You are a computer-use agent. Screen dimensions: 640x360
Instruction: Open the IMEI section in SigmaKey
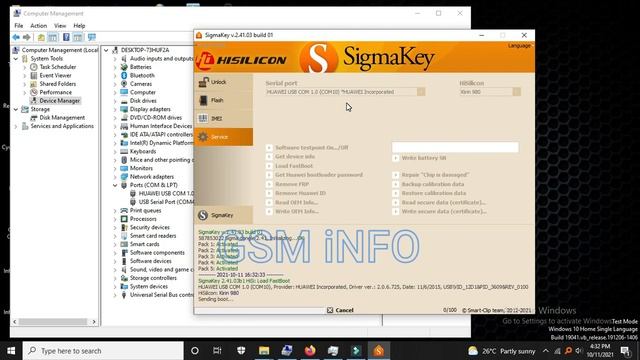223,118
